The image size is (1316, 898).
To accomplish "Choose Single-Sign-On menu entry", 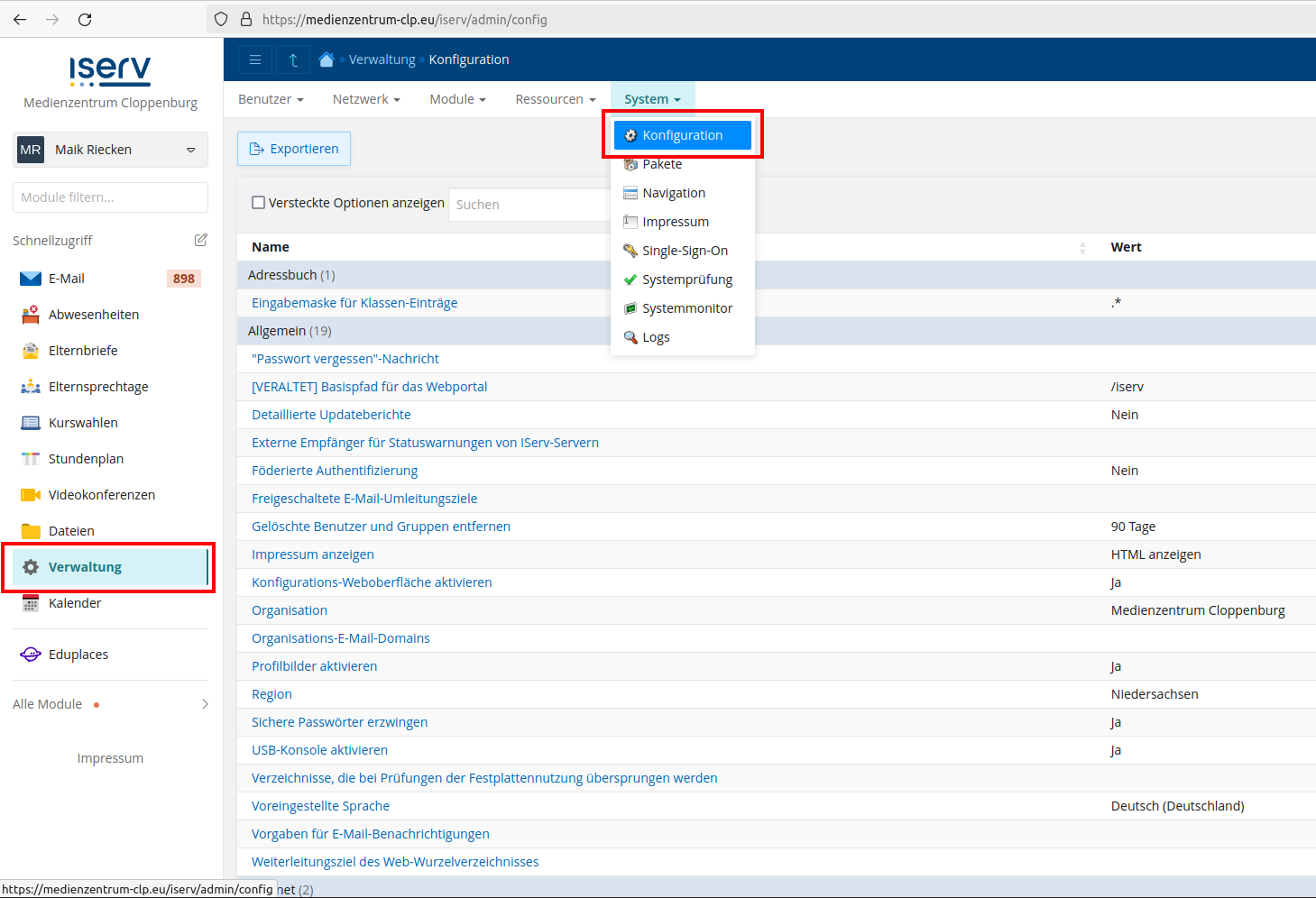I will (683, 251).
